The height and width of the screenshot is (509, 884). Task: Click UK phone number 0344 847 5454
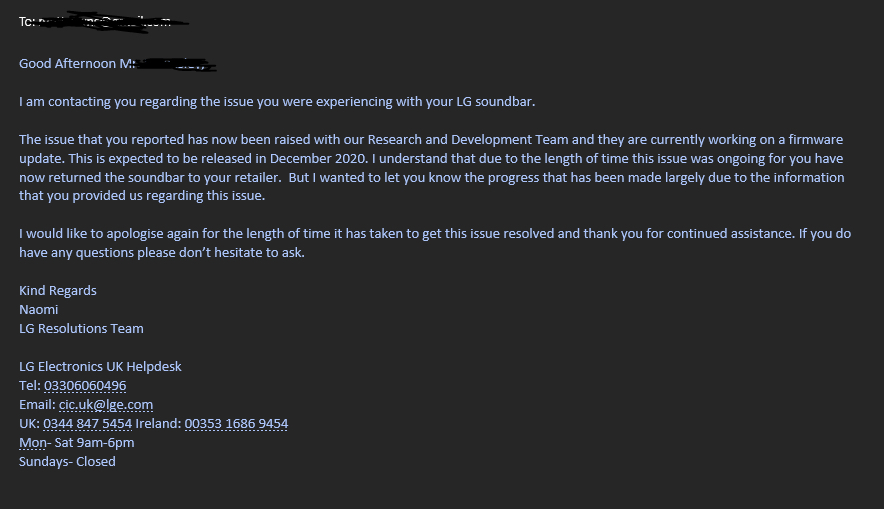tap(87, 423)
